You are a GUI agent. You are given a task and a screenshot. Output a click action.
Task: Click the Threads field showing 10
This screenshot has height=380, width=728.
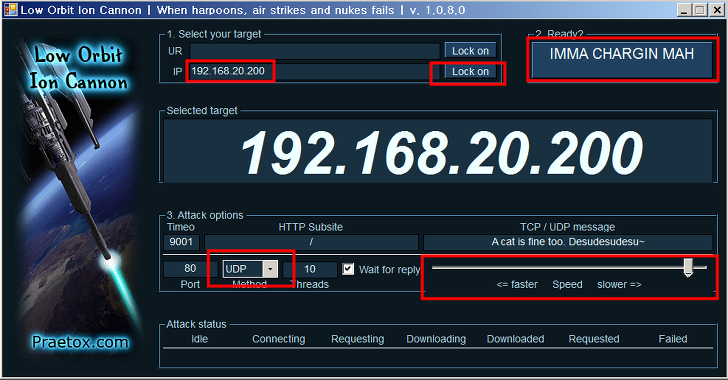tap(310, 269)
